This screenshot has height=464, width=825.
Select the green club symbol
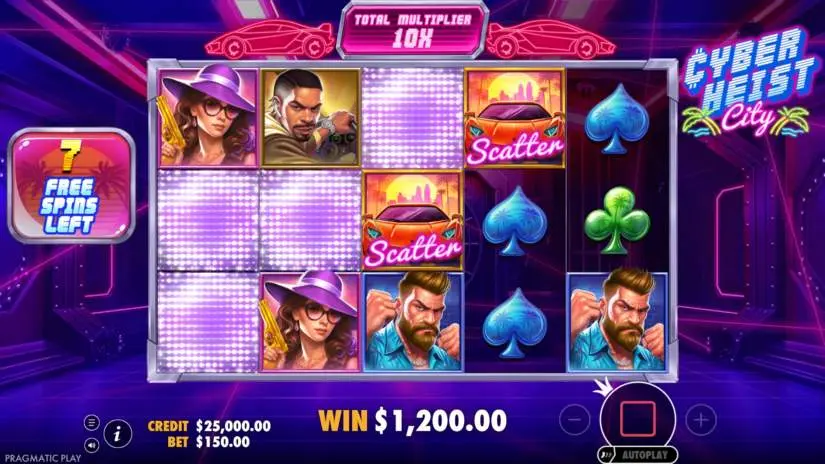click(617, 221)
